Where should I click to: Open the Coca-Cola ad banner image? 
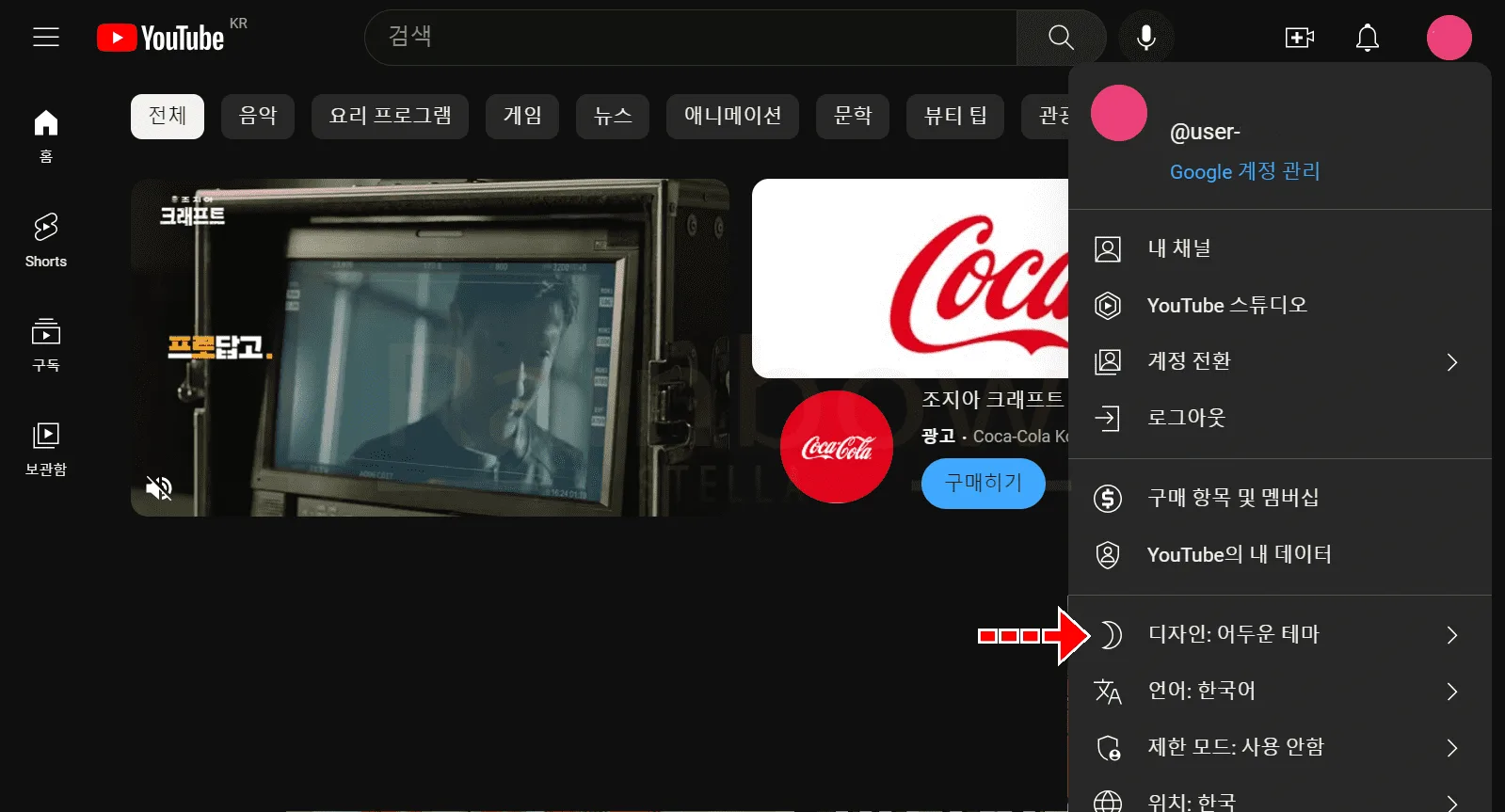click(x=910, y=279)
